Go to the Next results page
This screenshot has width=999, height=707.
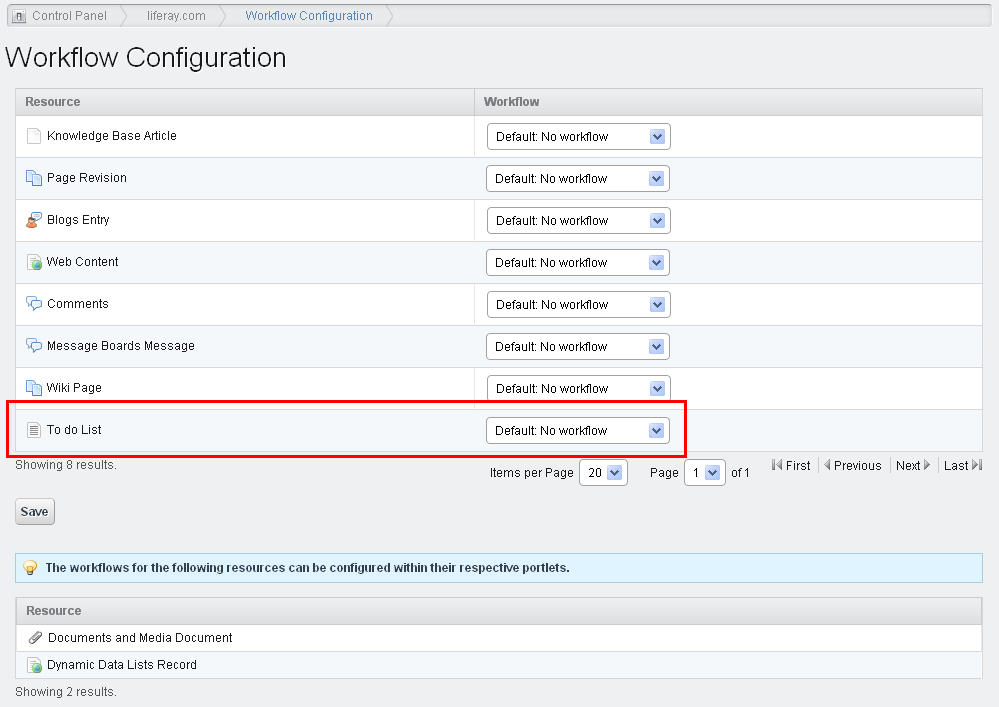pos(913,466)
